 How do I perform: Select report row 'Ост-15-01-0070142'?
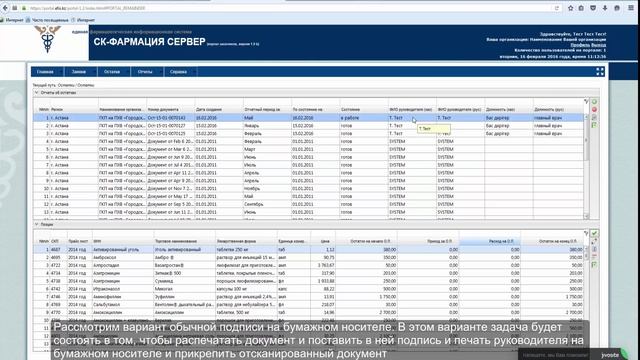click(309, 118)
